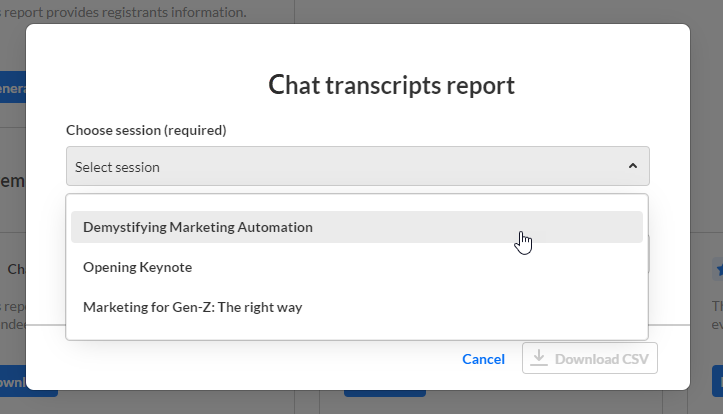
Task: Click the partially hidden Generate button
Action: coord(12,88)
